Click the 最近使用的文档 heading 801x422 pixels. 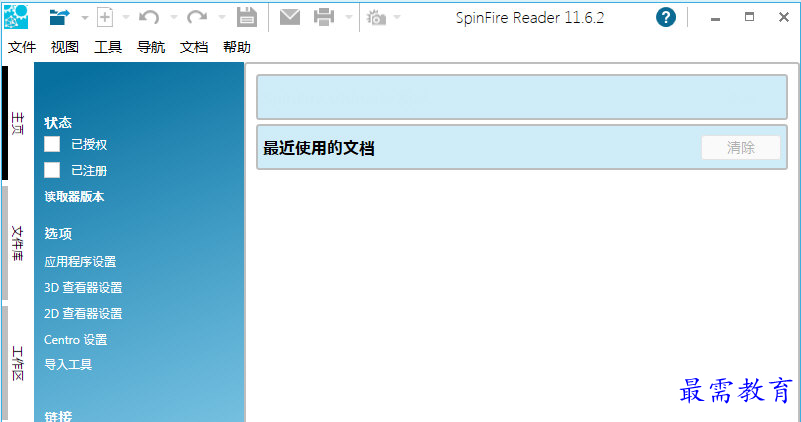pyautogui.click(x=319, y=148)
